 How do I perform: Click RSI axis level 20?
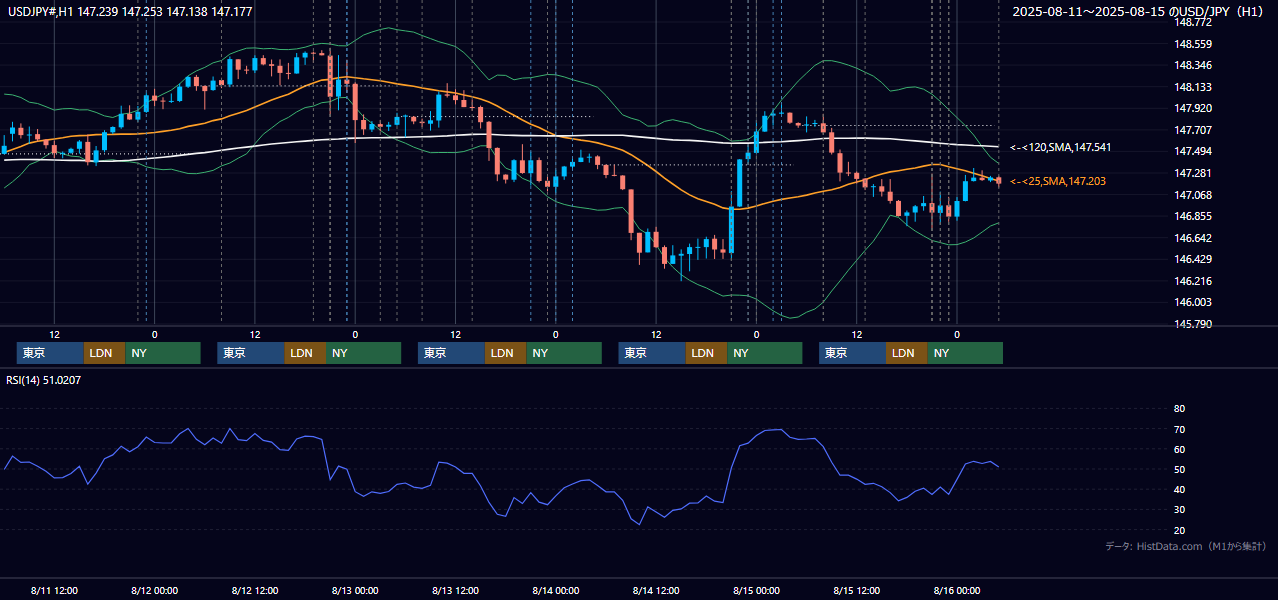click(1179, 530)
